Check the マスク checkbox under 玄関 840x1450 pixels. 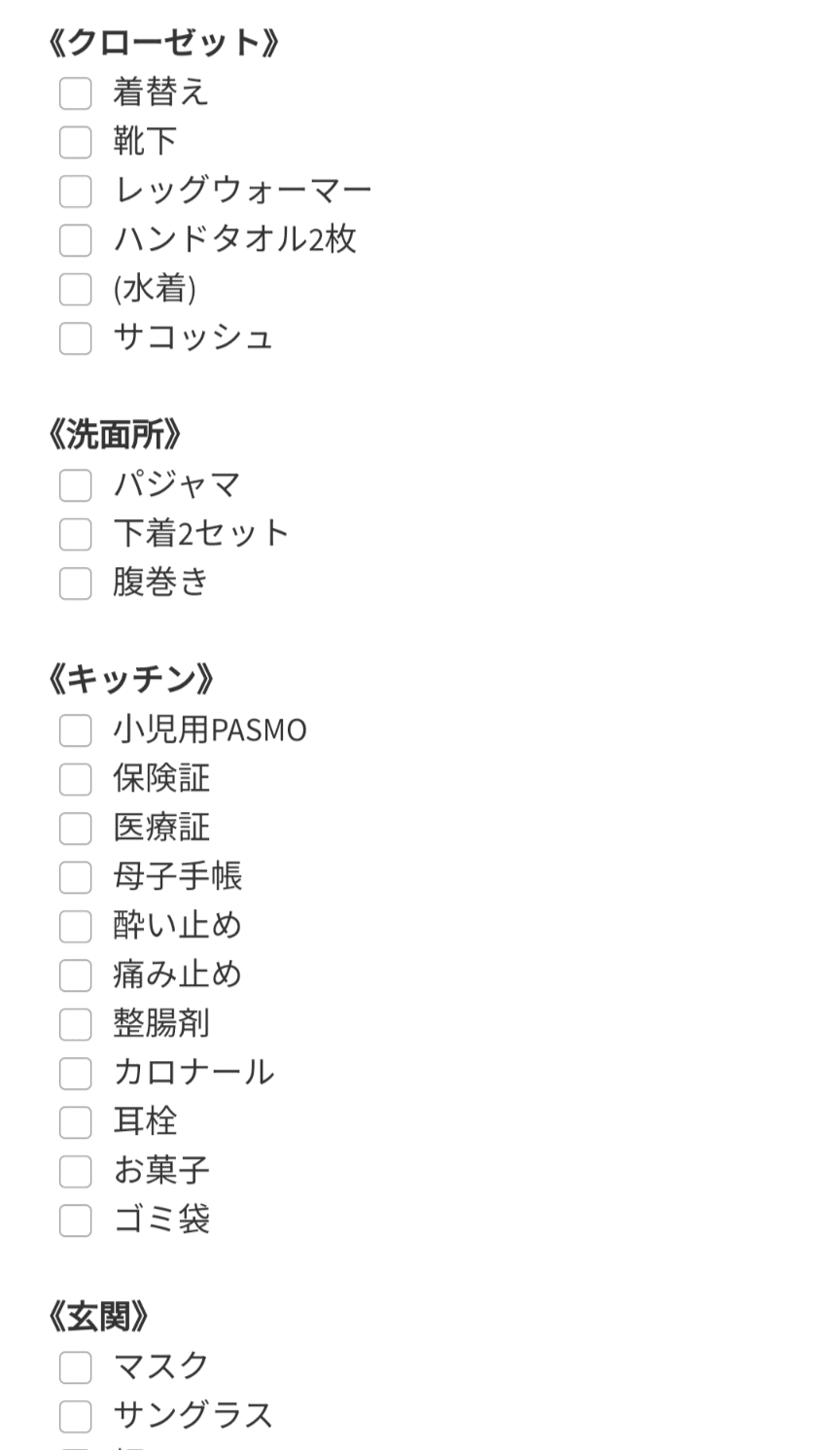[x=75, y=1365]
